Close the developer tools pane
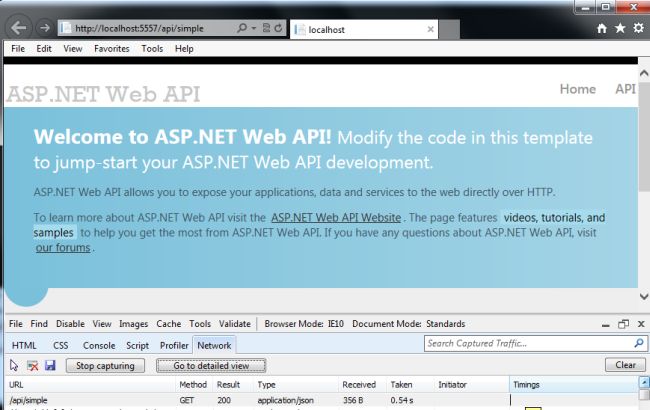This screenshot has height=410, width=650. click(x=641, y=324)
